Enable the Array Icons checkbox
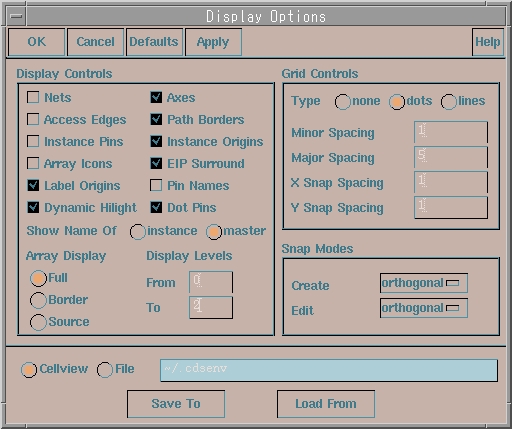 (x=33, y=163)
